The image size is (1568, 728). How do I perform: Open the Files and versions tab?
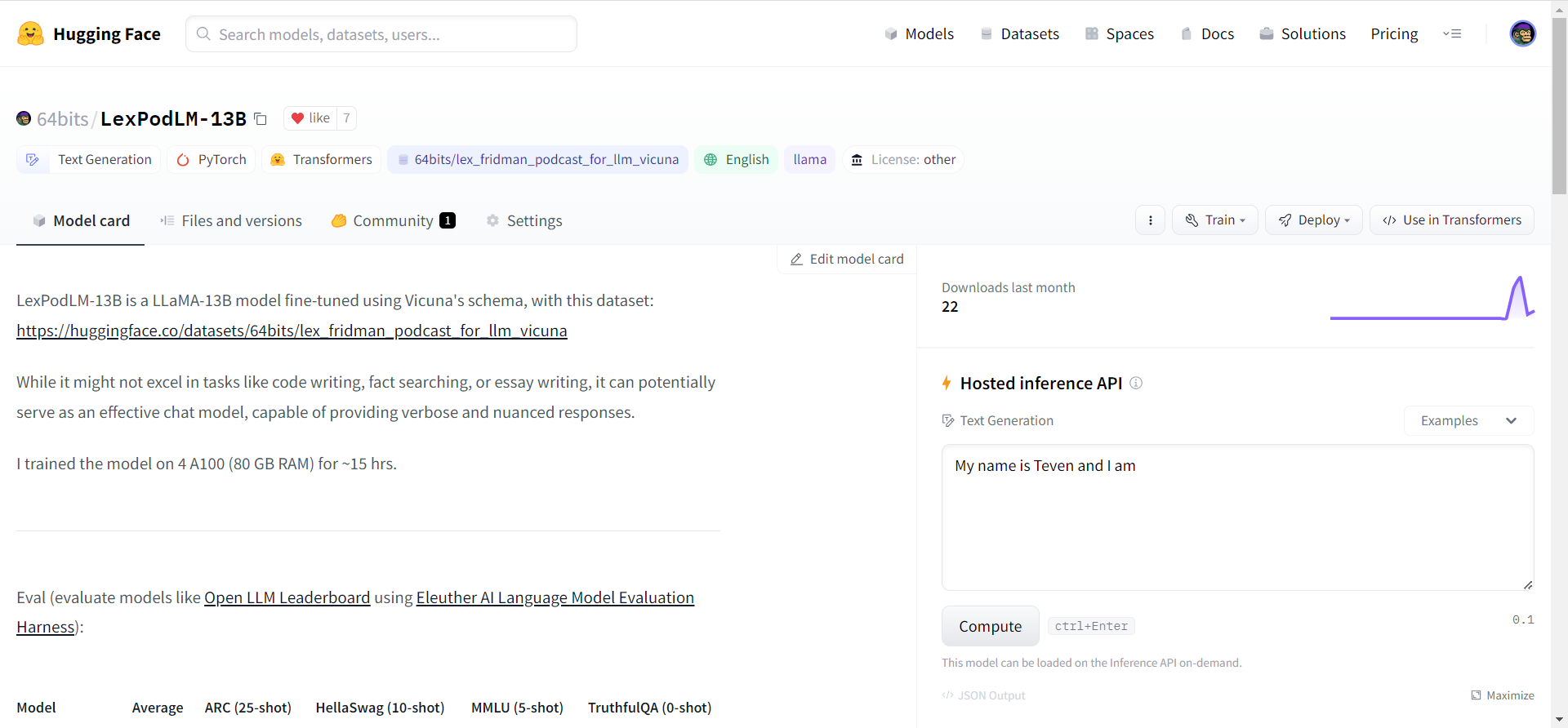231,220
